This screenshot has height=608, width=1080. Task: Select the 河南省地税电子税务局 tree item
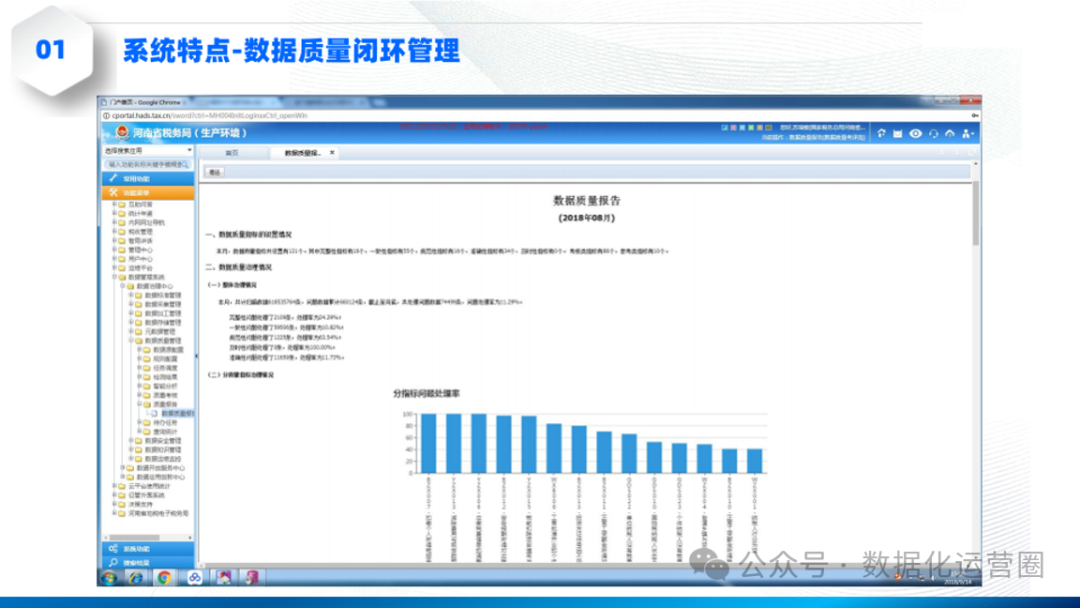(158, 513)
